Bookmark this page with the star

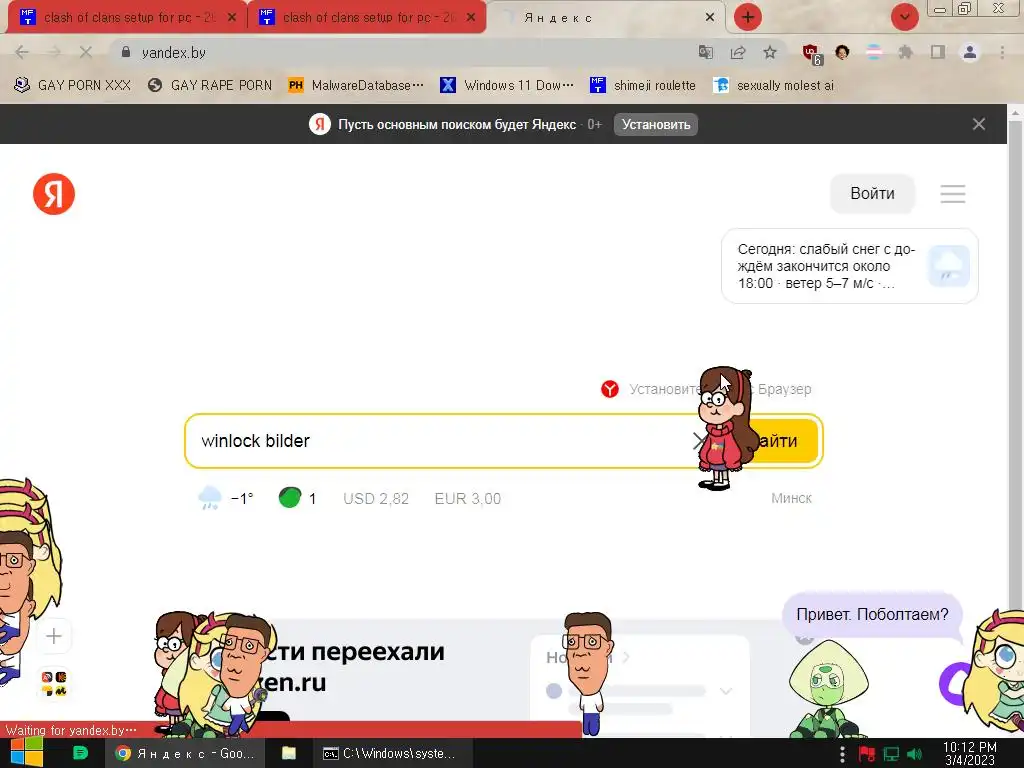(x=770, y=52)
